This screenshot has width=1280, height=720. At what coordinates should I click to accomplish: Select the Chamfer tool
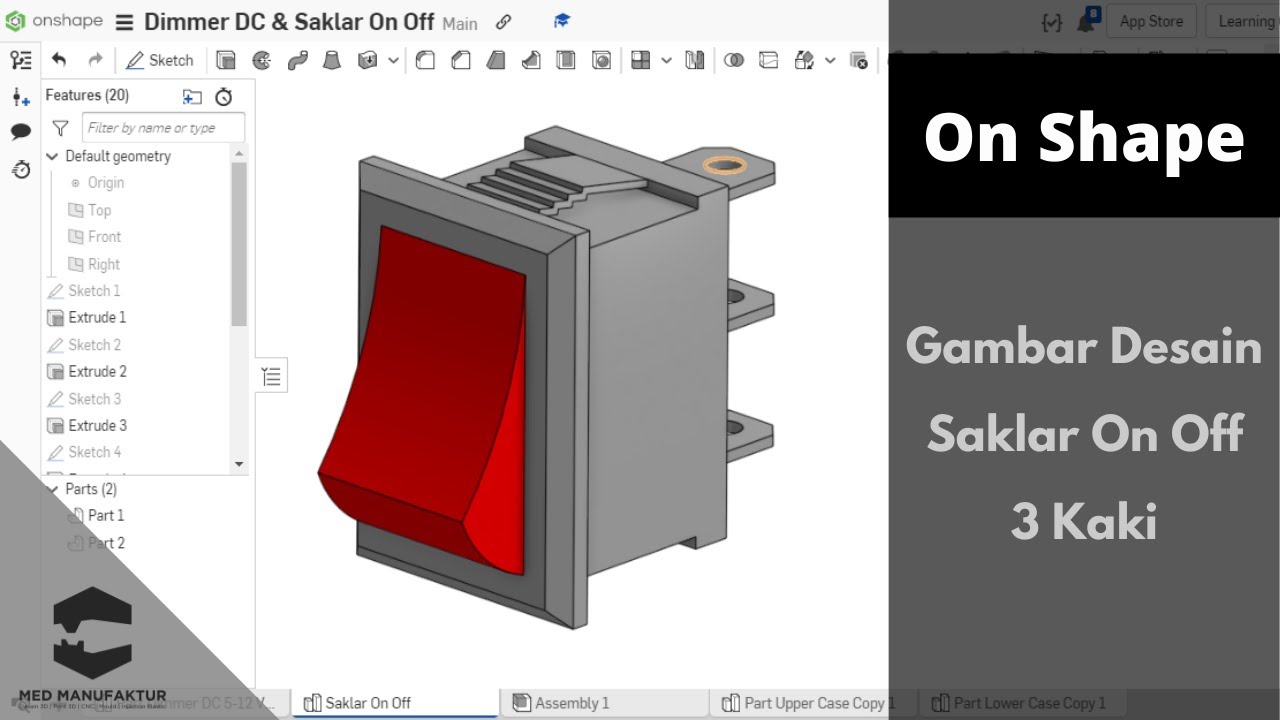point(460,60)
